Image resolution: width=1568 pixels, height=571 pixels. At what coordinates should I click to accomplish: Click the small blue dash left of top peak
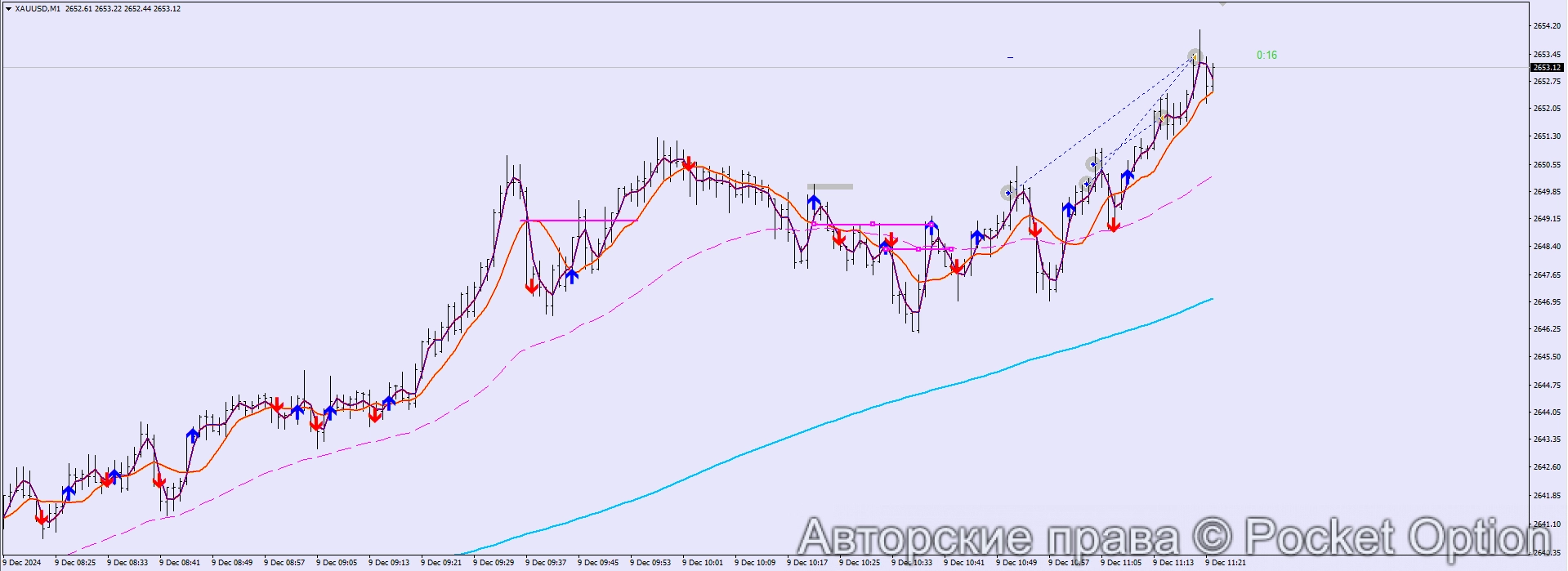[x=1011, y=57]
